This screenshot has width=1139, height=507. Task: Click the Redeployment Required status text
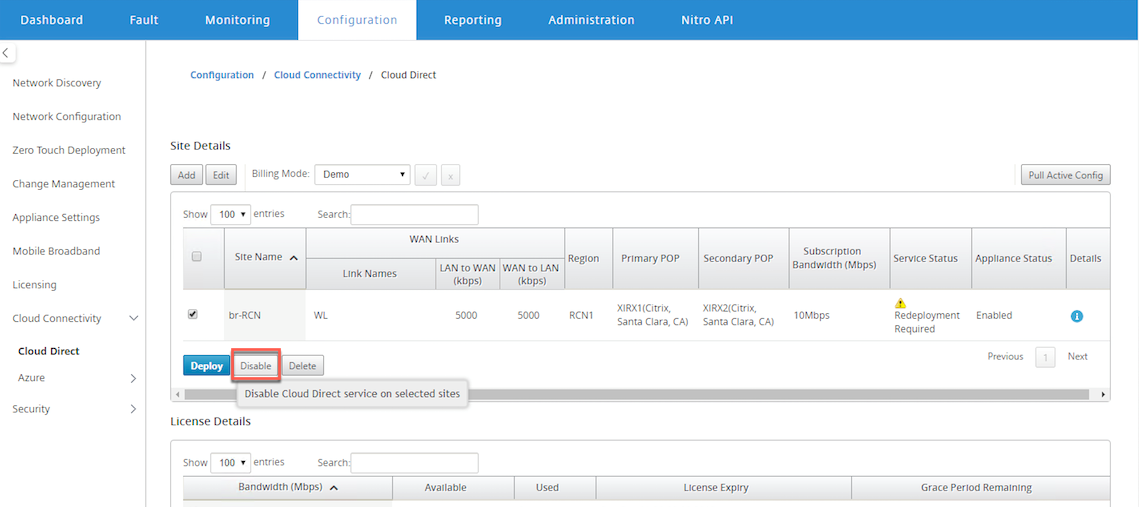click(927, 323)
